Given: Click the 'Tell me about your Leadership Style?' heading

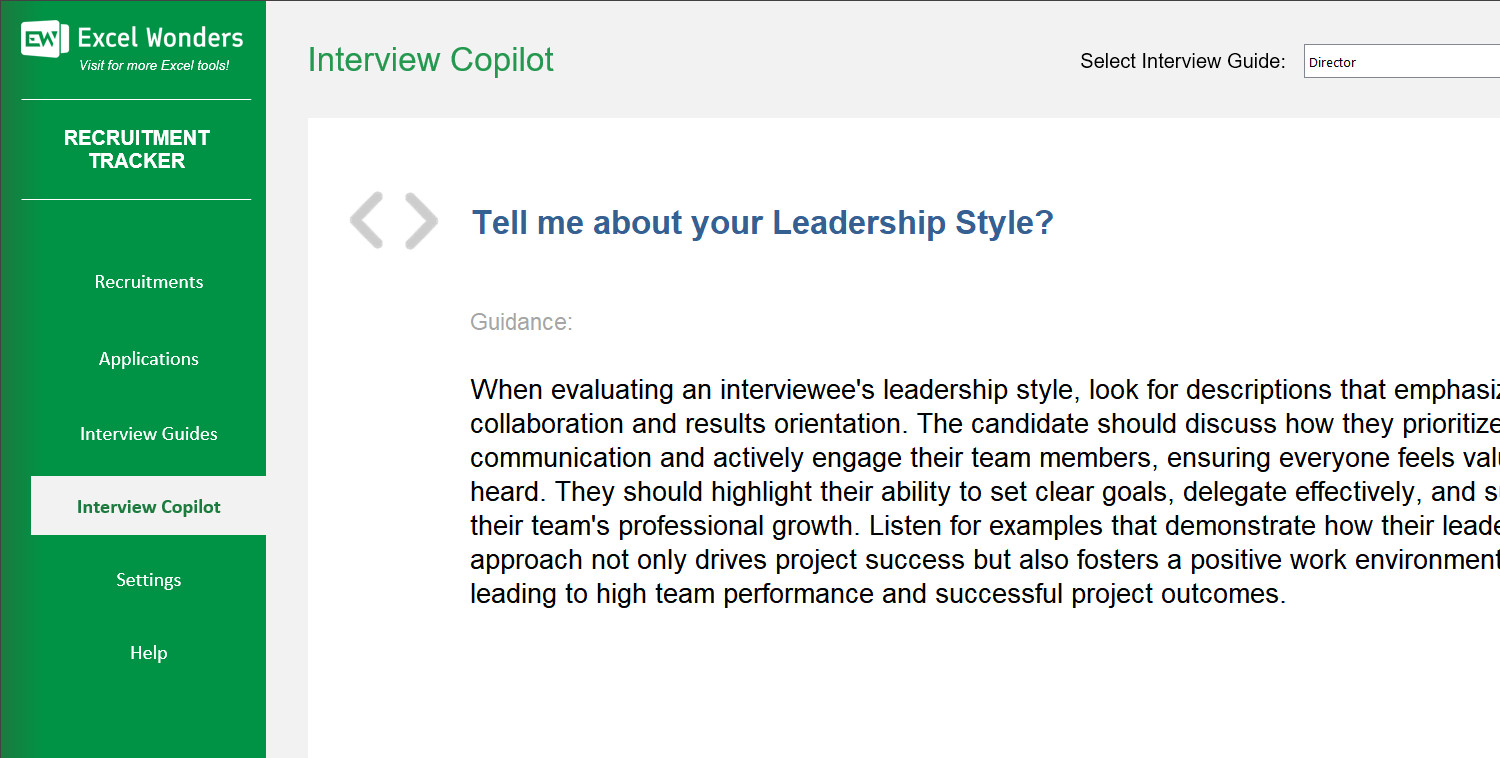Looking at the screenshot, I should 763,222.
